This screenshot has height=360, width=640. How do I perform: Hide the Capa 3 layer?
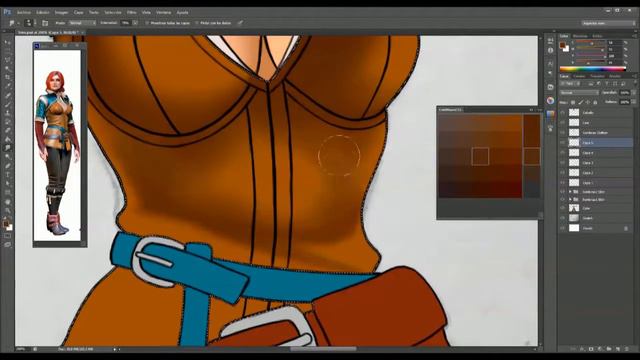[x=563, y=162]
